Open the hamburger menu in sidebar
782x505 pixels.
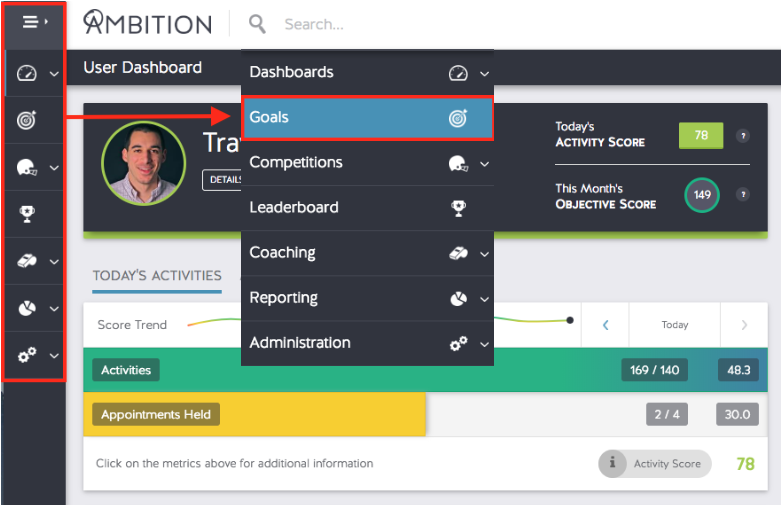pyautogui.click(x=34, y=22)
